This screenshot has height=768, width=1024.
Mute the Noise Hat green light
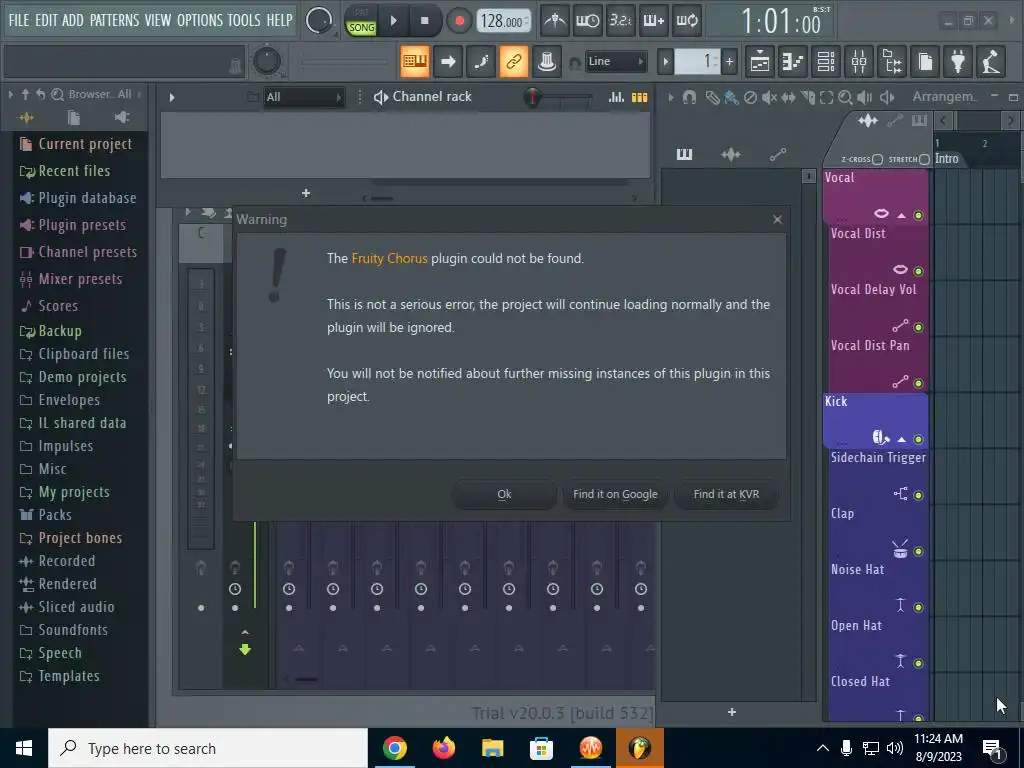tap(918, 607)
